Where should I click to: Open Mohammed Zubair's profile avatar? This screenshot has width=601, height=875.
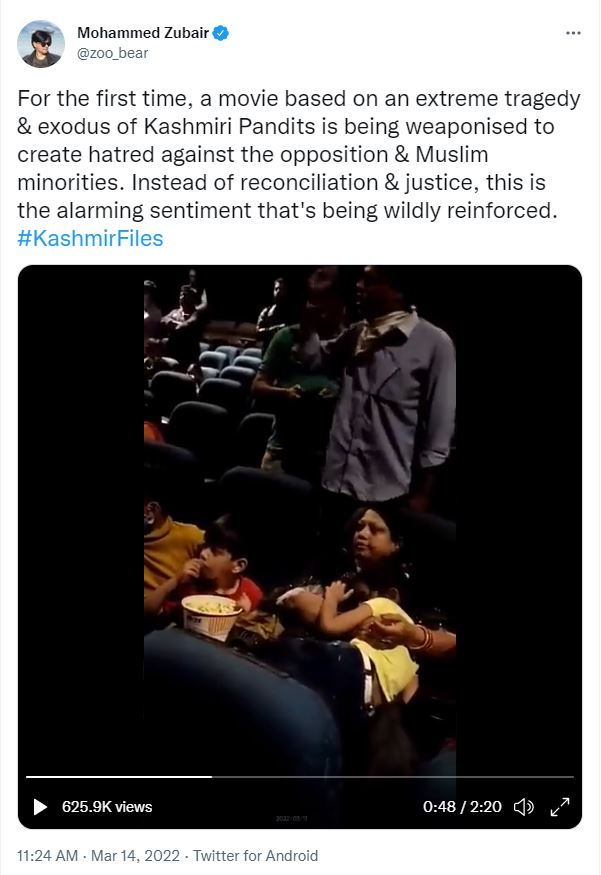[x=41, y=44]
